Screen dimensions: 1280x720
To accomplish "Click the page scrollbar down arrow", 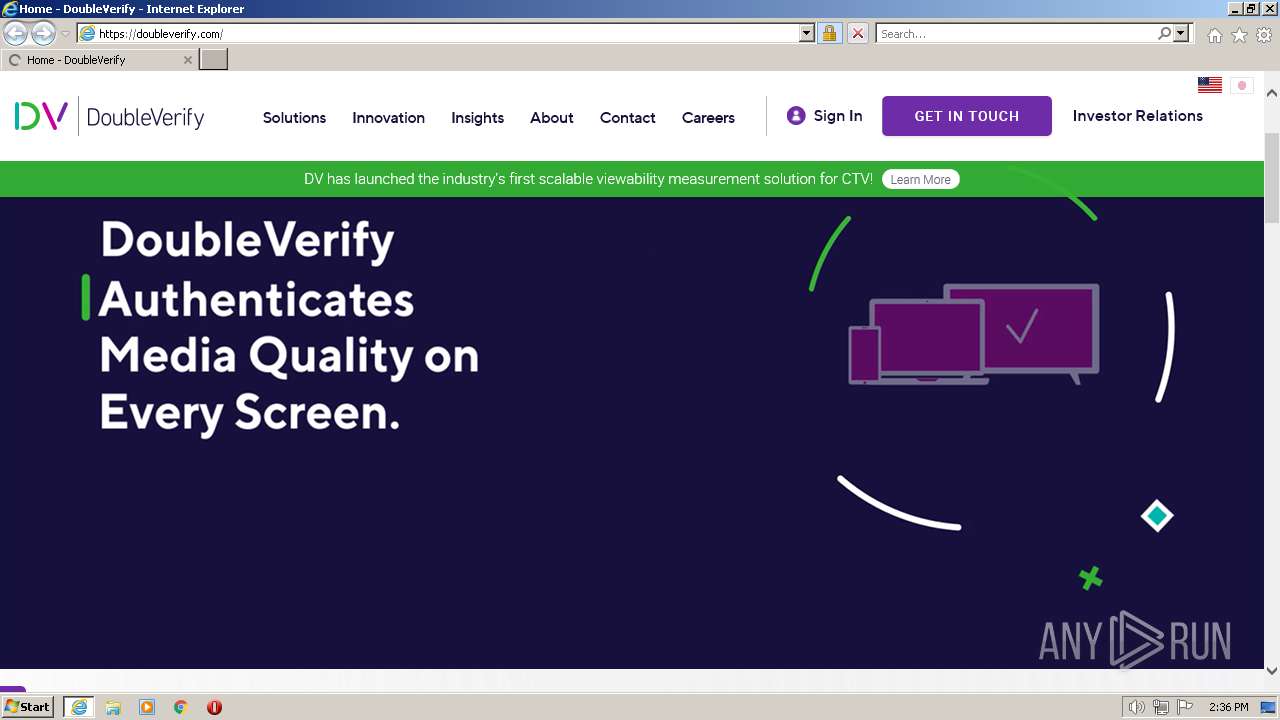I will [1272, 670].
